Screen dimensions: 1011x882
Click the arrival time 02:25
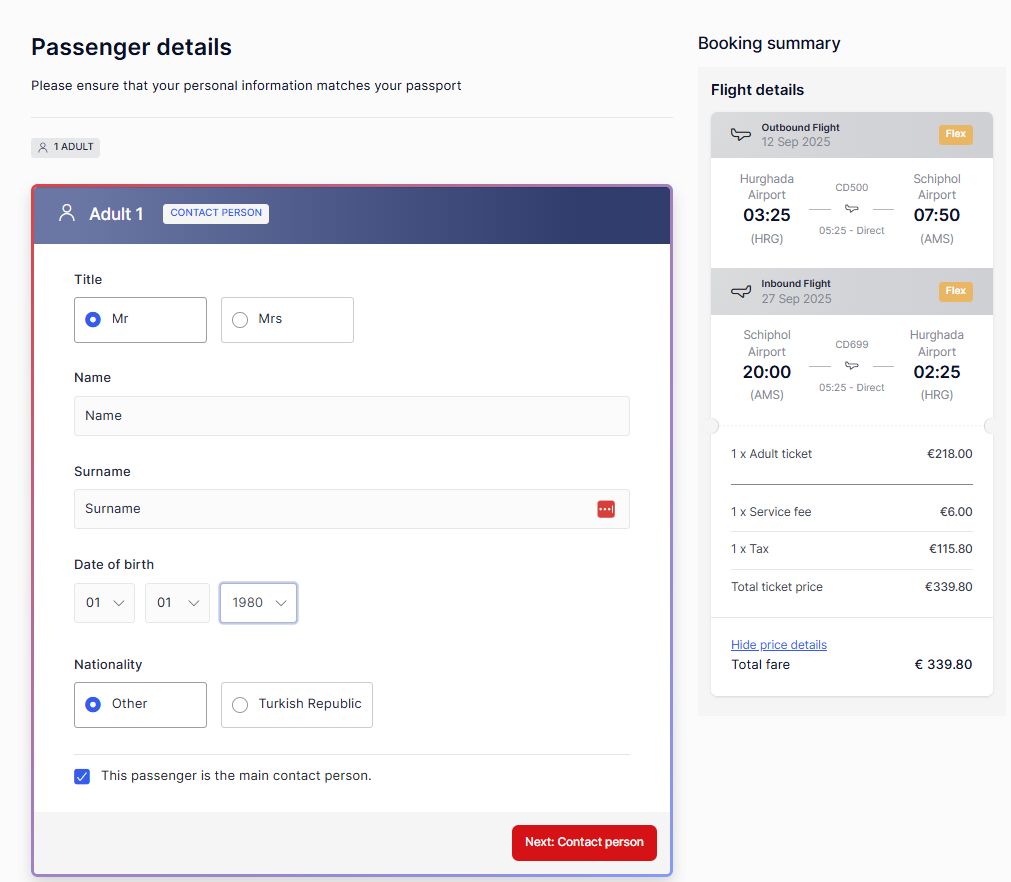pyautogui.click(x=936, y=372)
